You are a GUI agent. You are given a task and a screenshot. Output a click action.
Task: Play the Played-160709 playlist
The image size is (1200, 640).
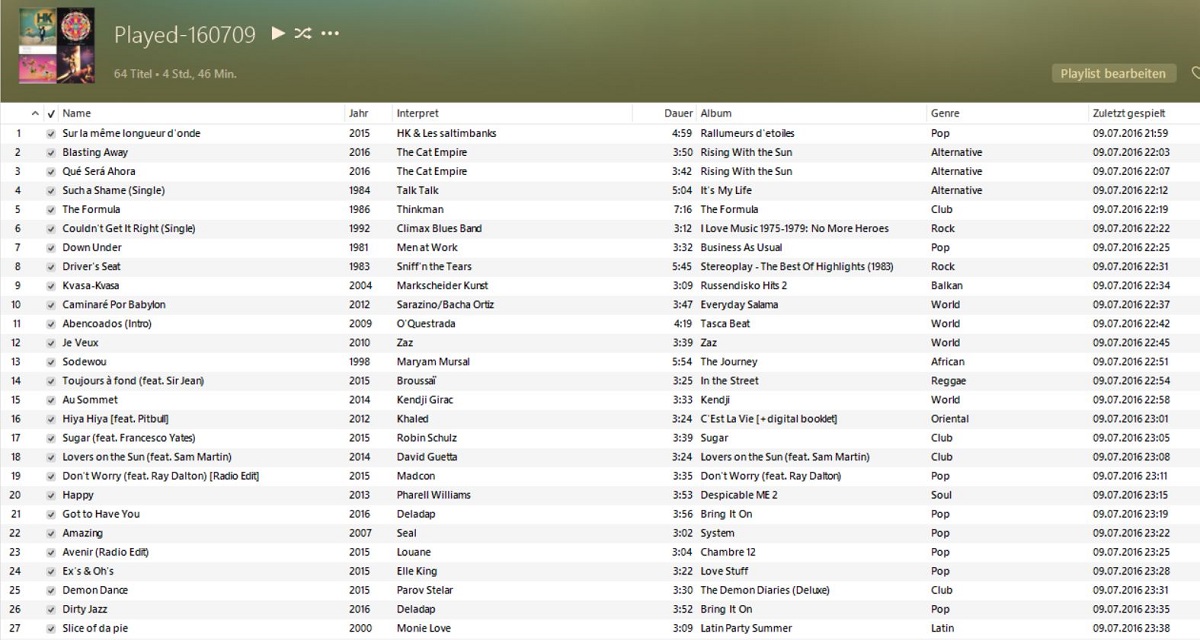tap(277, 33)
